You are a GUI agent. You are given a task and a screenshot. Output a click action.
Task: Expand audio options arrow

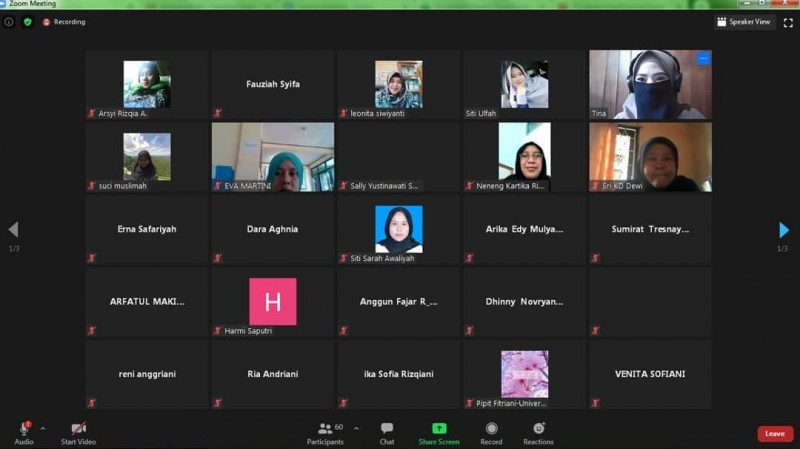(x=43, y=429)
